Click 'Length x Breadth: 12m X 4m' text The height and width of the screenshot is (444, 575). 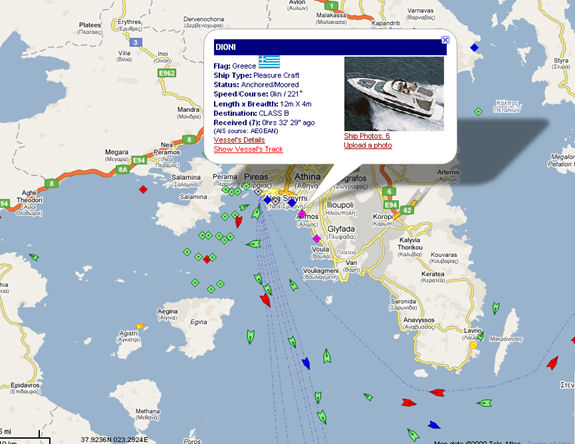click(x=263, y=104)
